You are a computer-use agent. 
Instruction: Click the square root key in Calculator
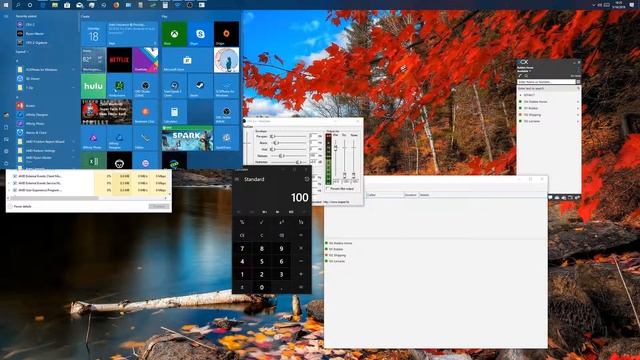pyautogui.click(x=262, y=222)
